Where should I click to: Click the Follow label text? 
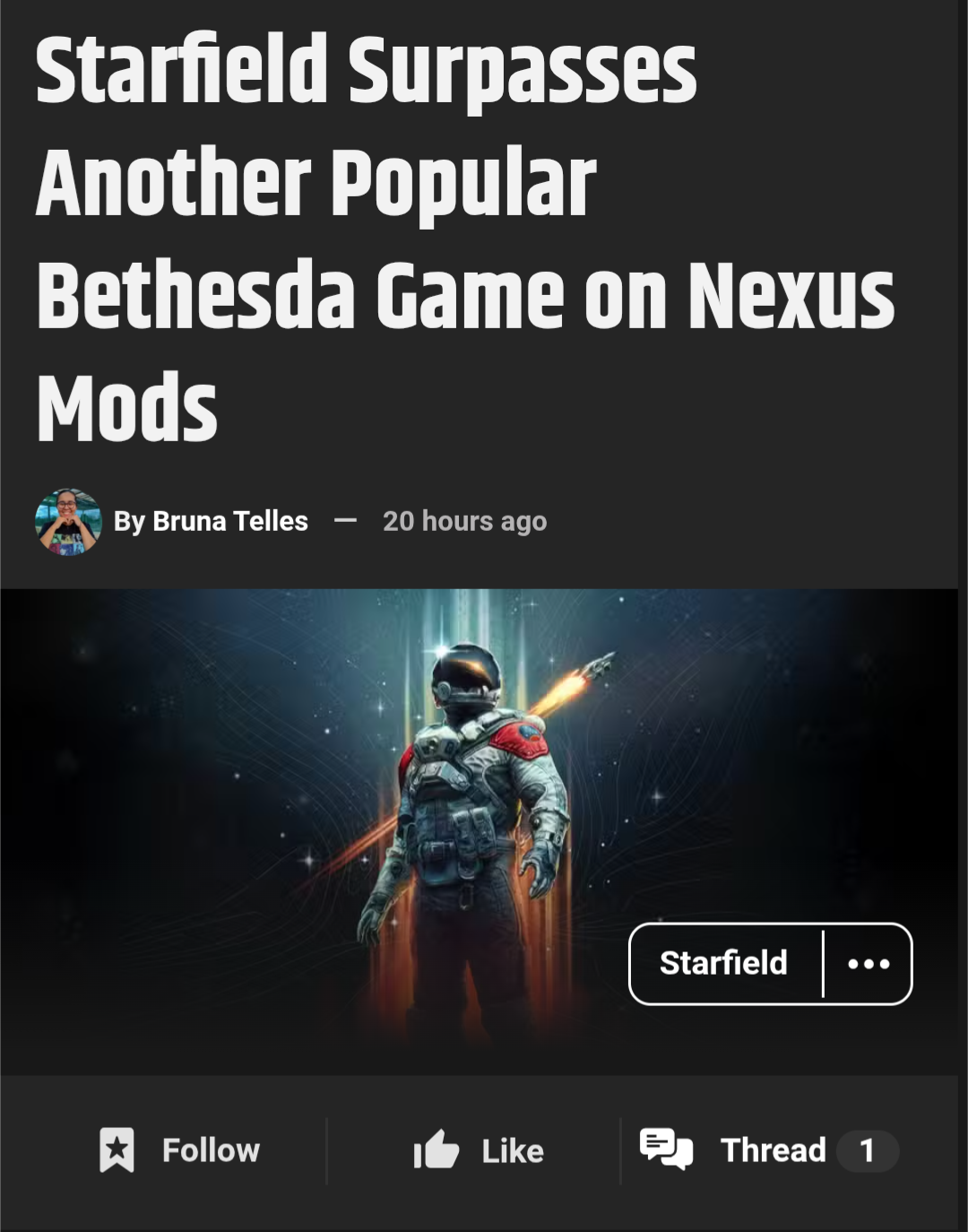[211, 1150]
